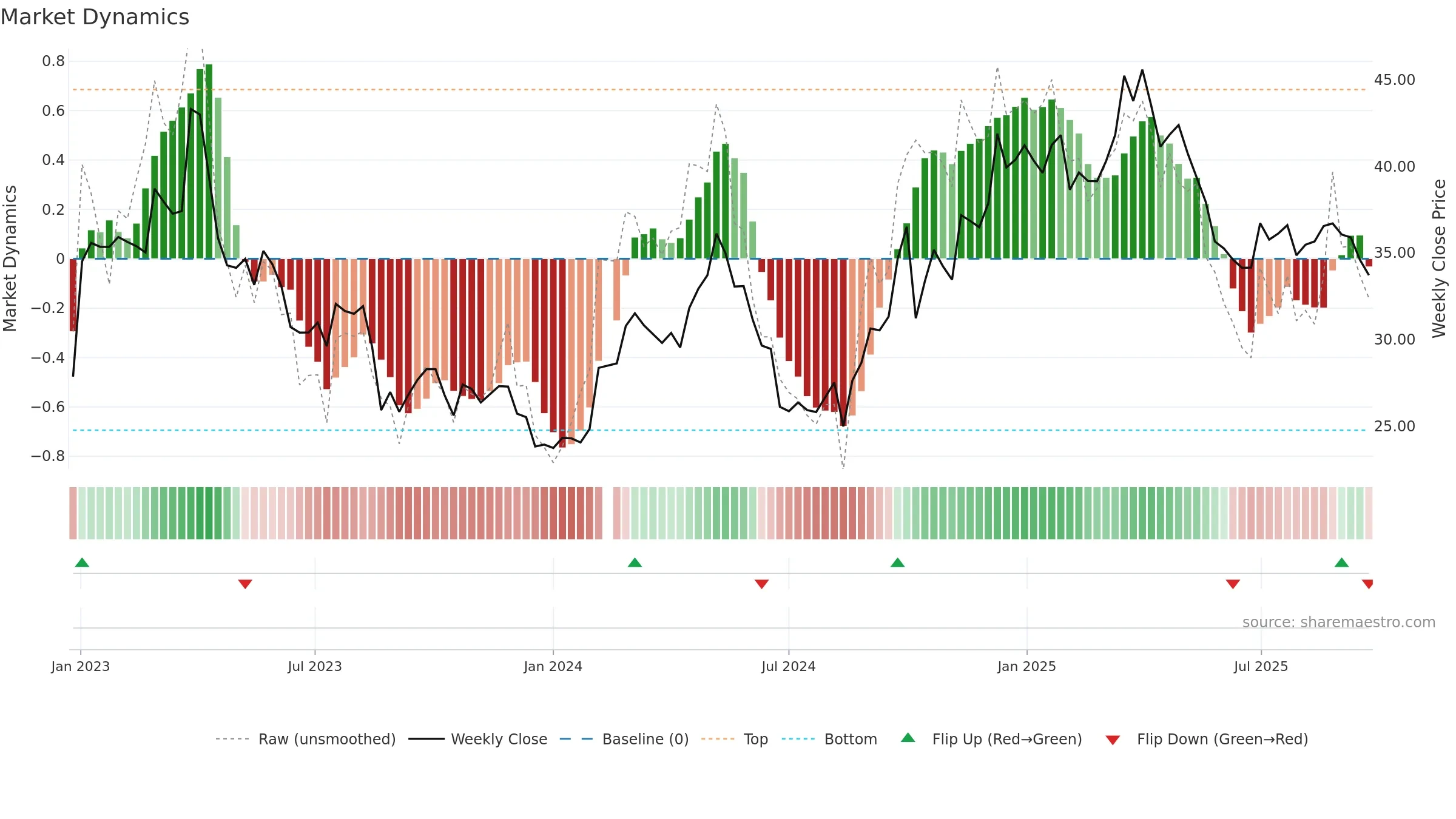This screenshot has width=1456, height=819.
Task: Click the deepest red bar near January 2024
Action: point(562,353)
